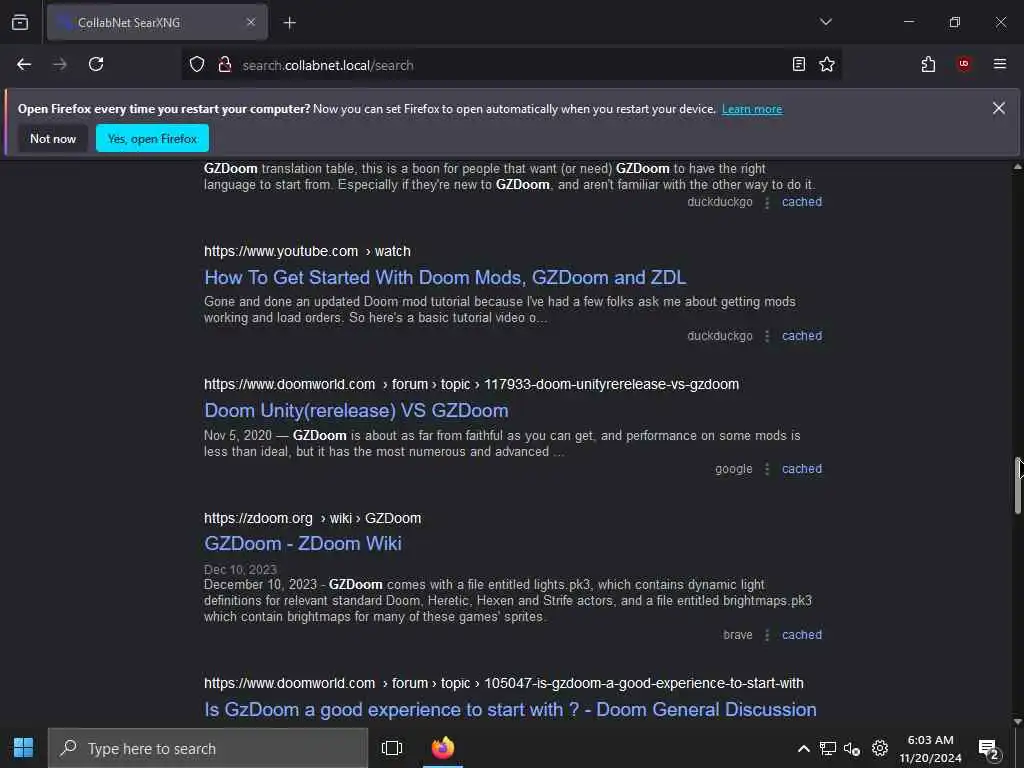Open the Extensions puzzle icon
This screenshot has width=1024, height=768.
point(928,64)
